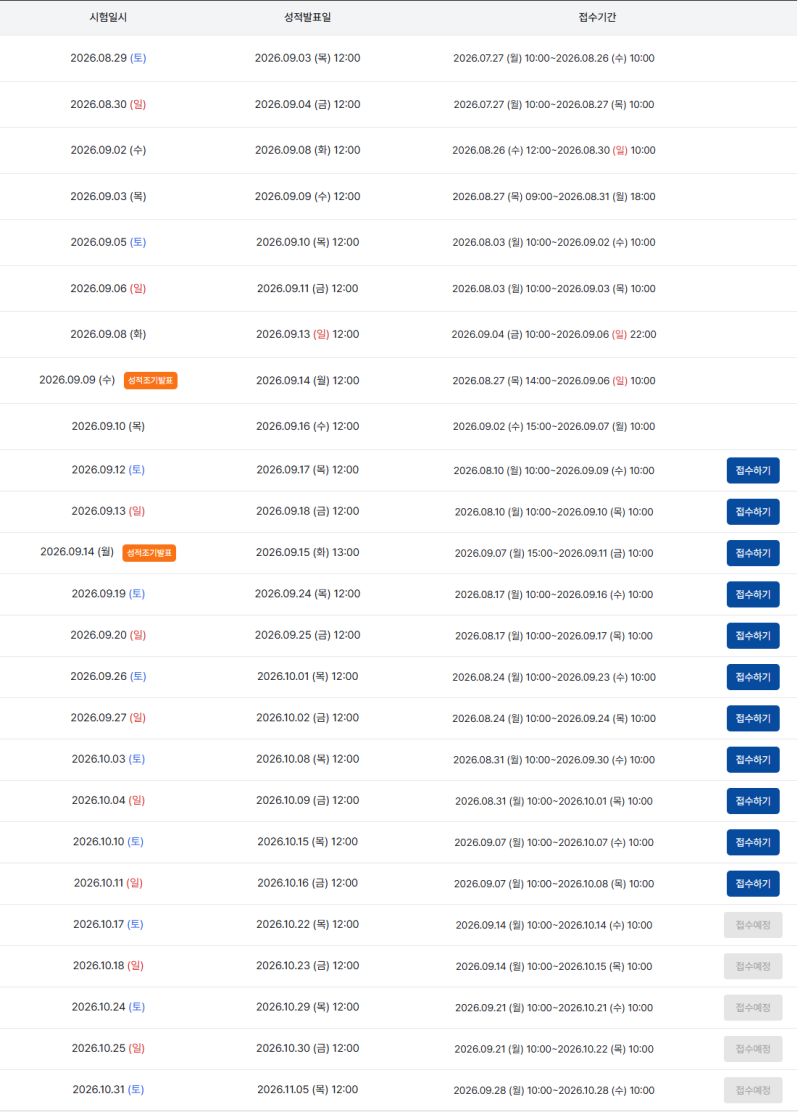Click result date 2026.11.05 (목) 12:00

[x=307, y=1089]
